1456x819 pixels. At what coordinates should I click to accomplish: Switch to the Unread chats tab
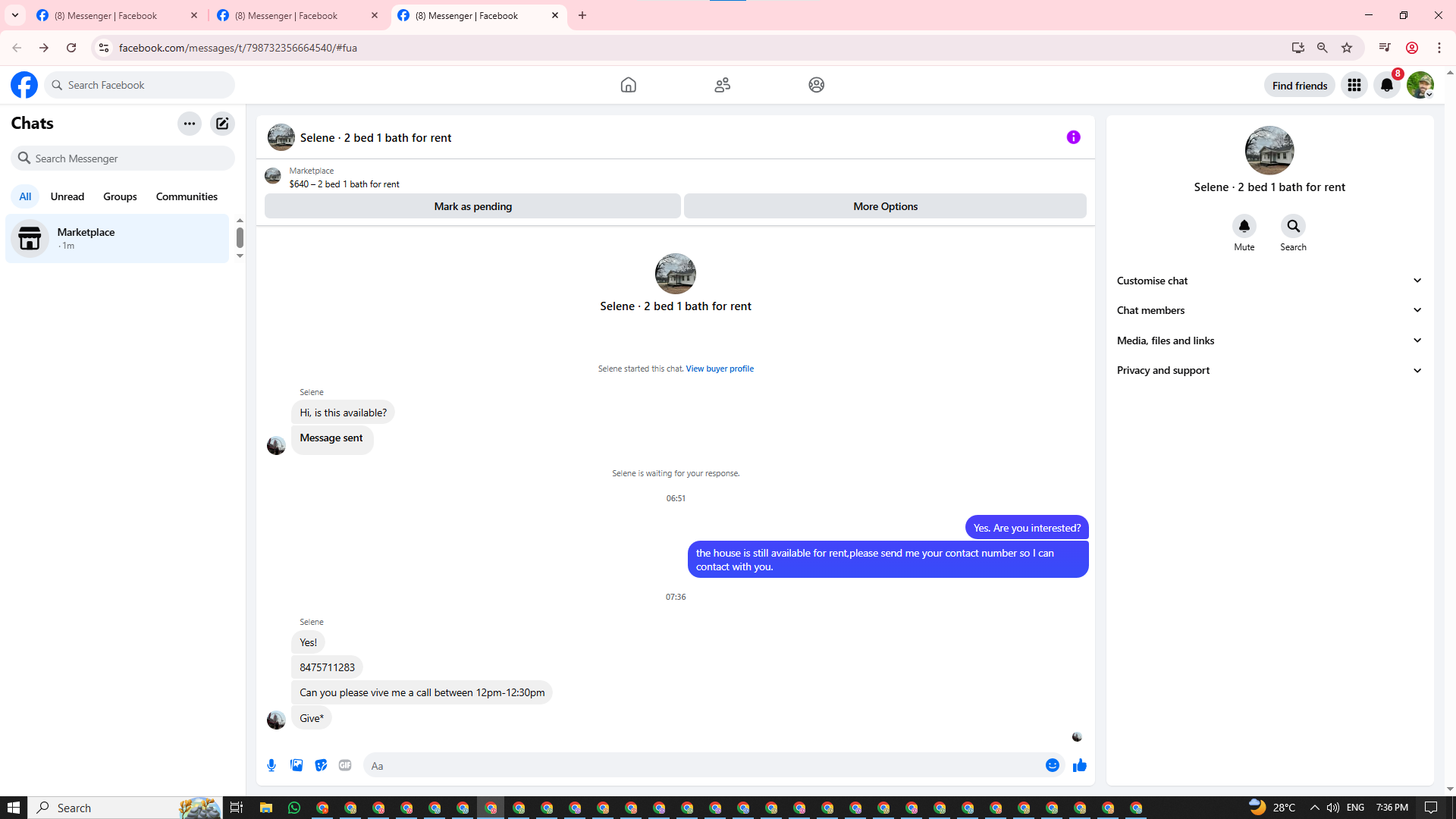coord(67,196)
